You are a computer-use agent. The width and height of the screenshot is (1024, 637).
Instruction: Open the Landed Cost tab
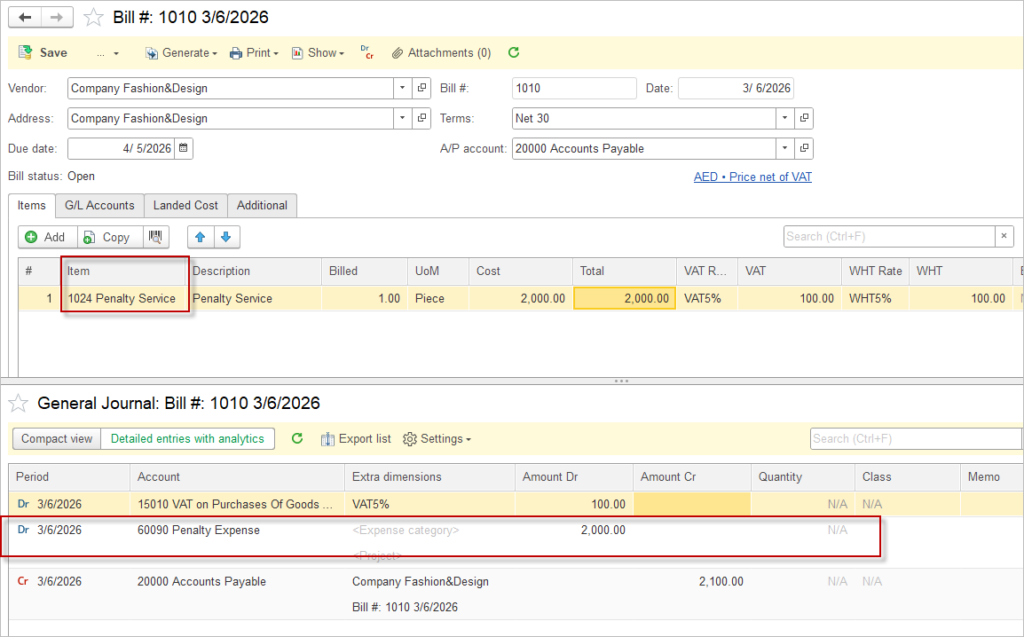(185, 205)
